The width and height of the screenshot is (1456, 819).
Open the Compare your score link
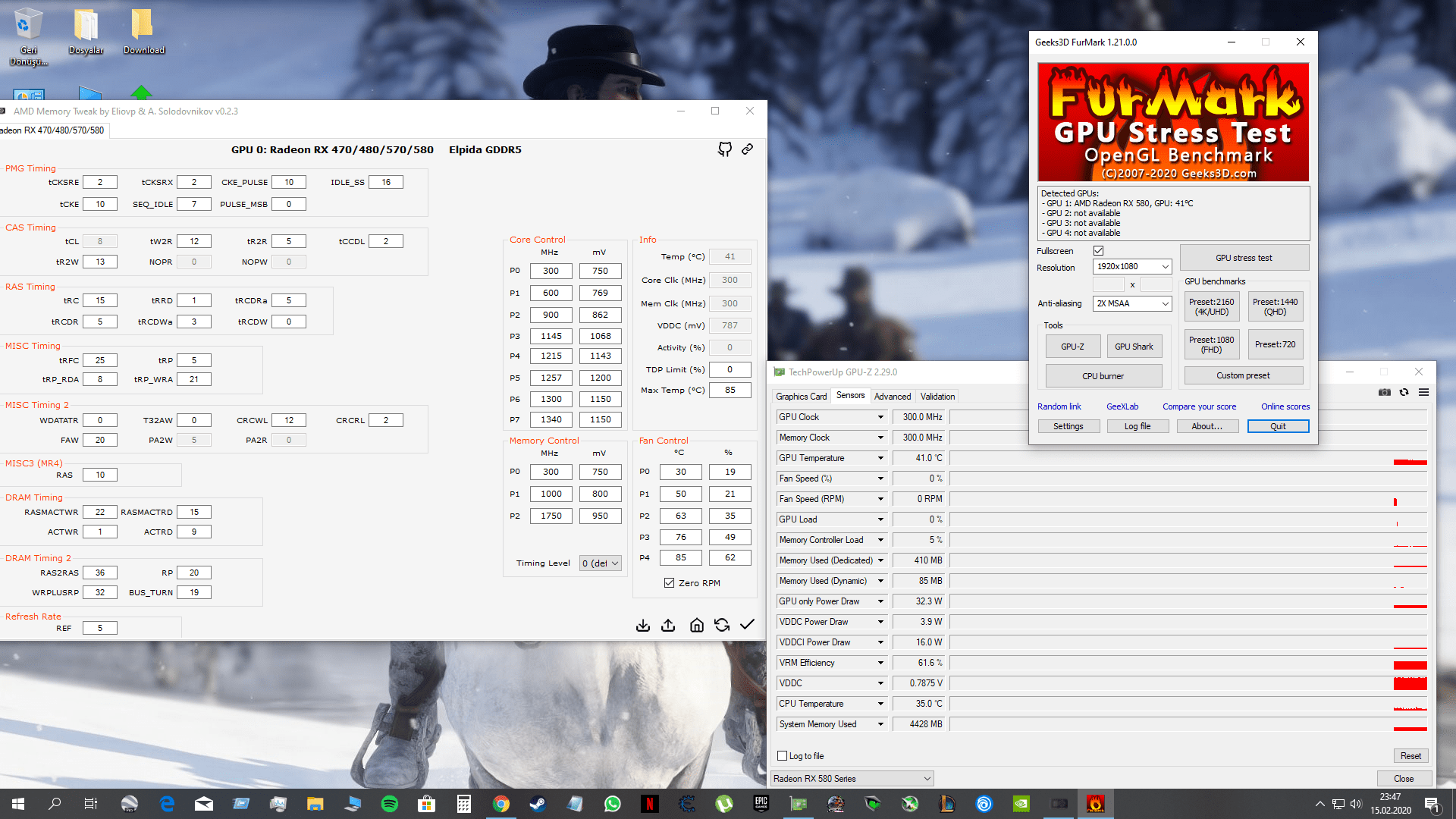click(x=1199, y=406)
